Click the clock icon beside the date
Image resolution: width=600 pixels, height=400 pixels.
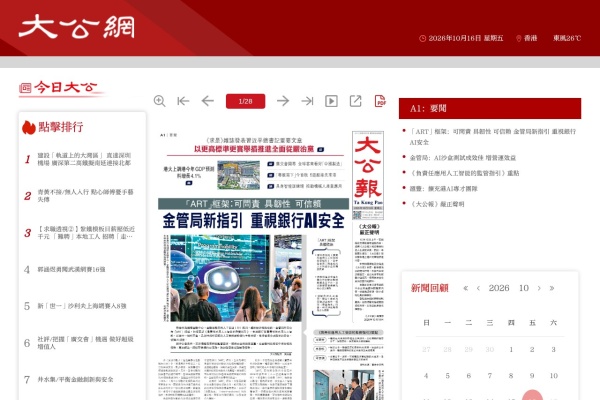[x=422, y=38]
